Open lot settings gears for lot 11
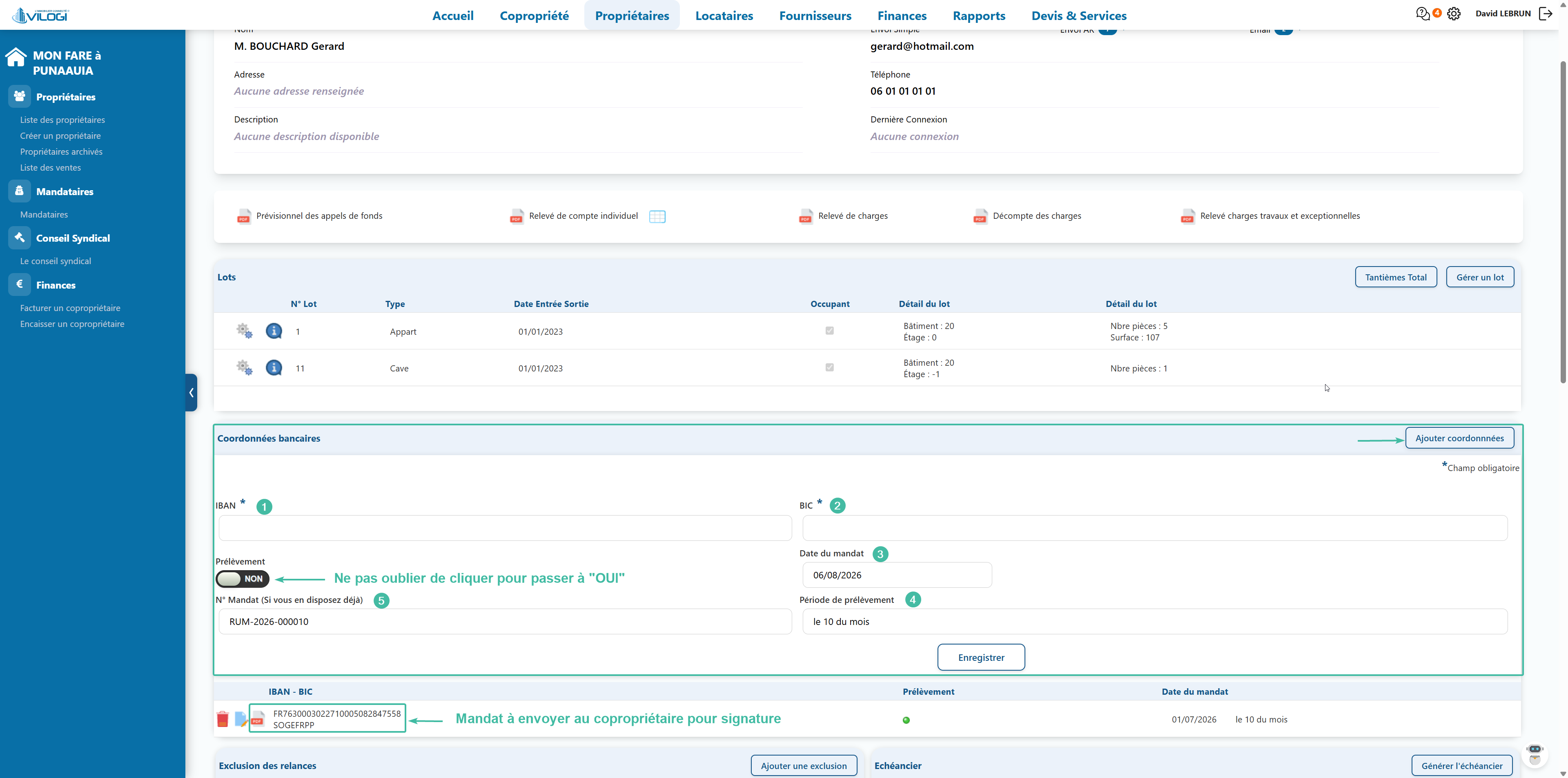The image size is (1568, 778). (244, 367)
